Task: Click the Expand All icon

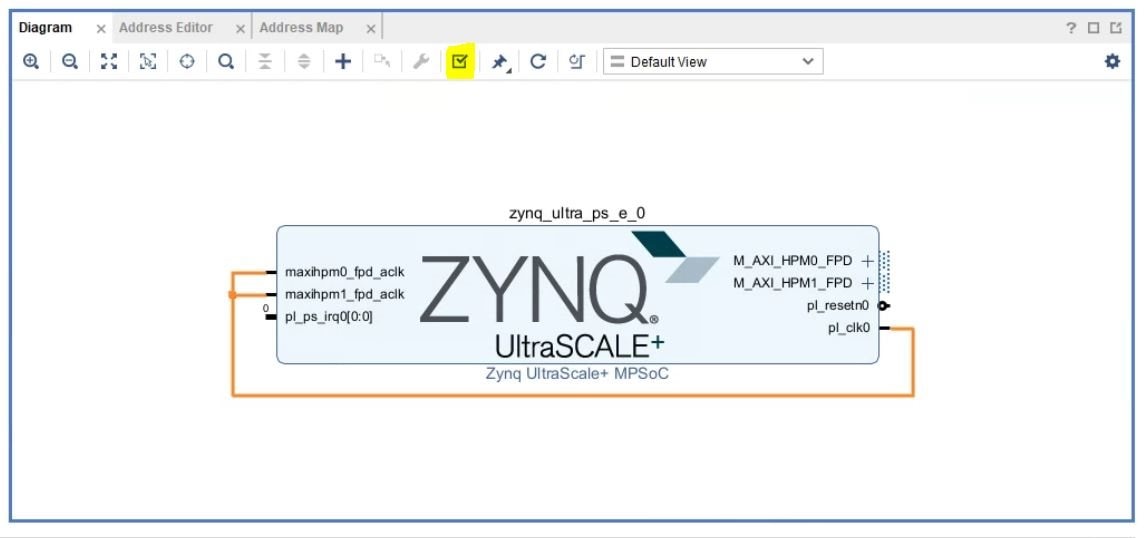Action: coord(304,62)
